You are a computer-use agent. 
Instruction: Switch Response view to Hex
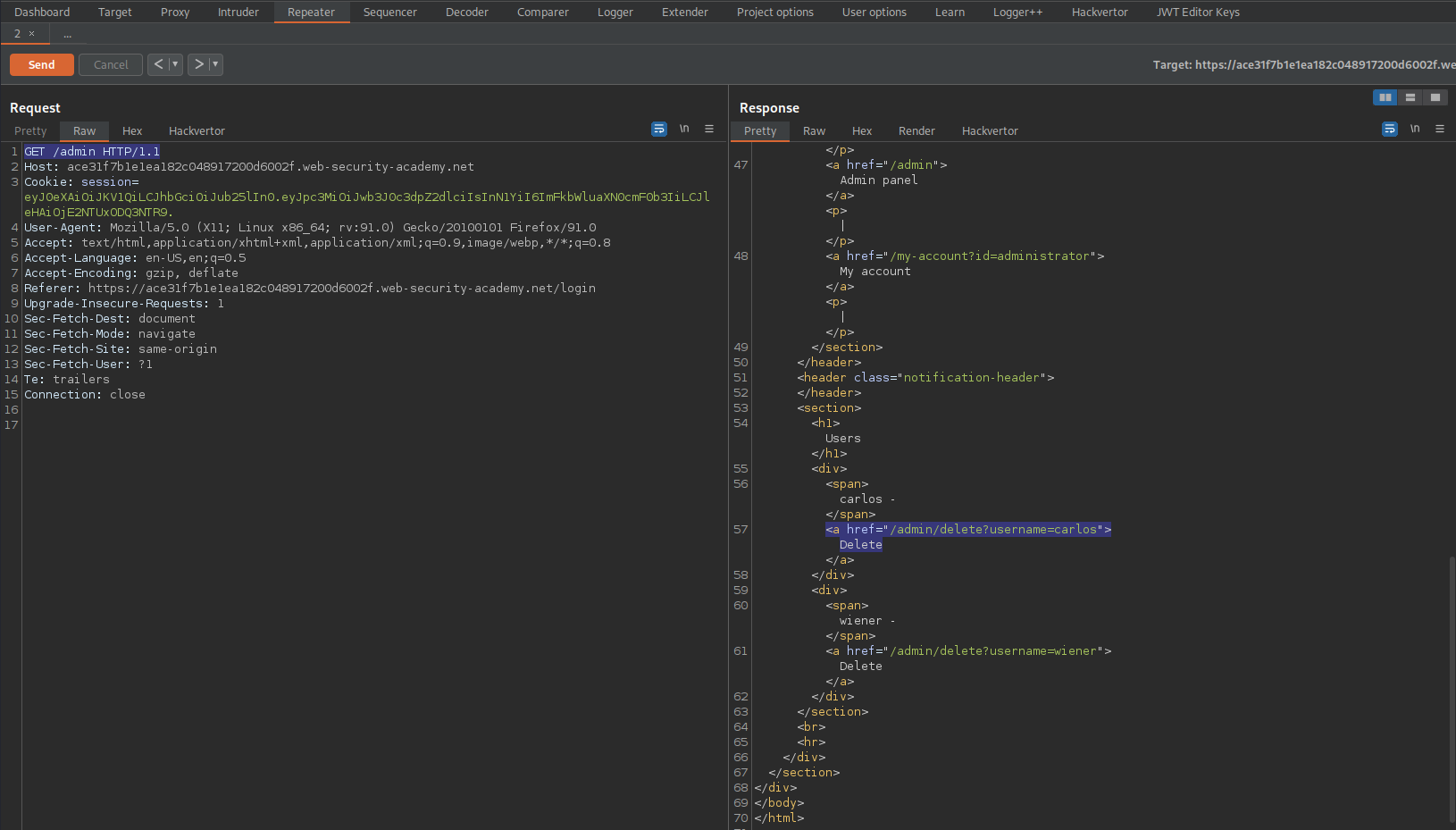862,130
